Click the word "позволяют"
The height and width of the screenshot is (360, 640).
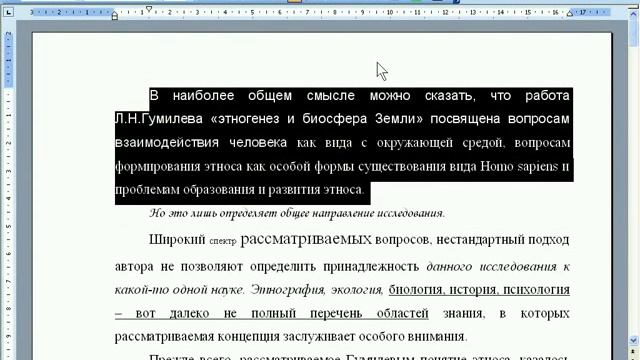tap(211, 266)
